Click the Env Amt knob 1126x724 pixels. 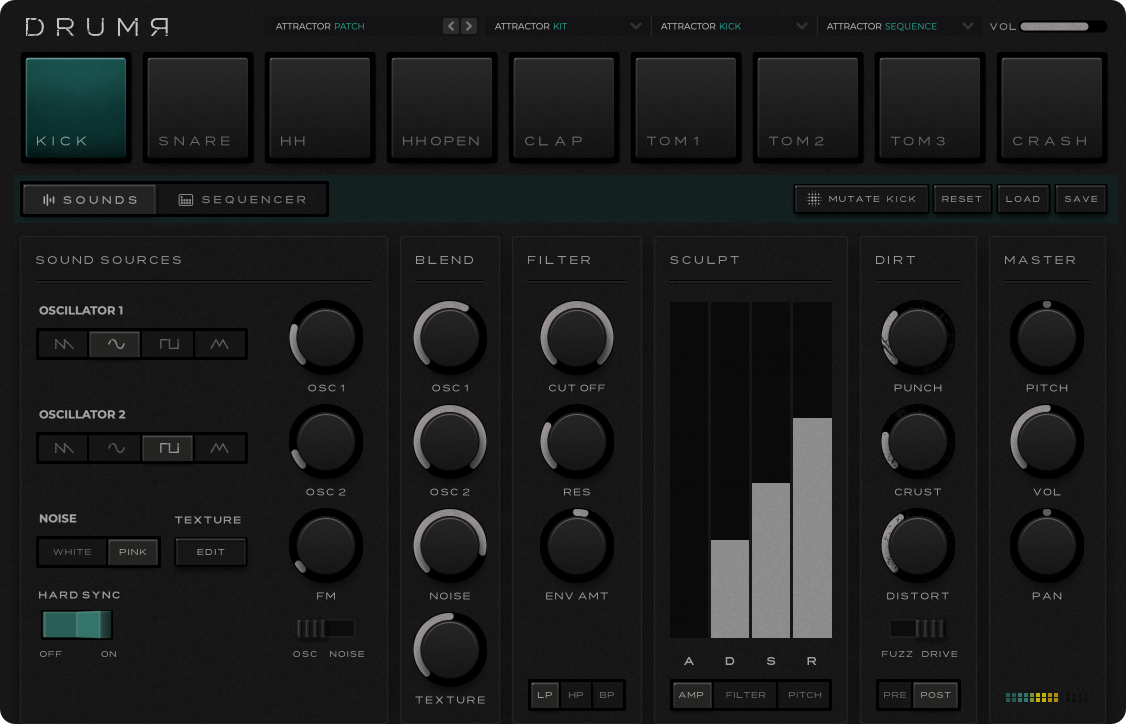tap(577, 546)
